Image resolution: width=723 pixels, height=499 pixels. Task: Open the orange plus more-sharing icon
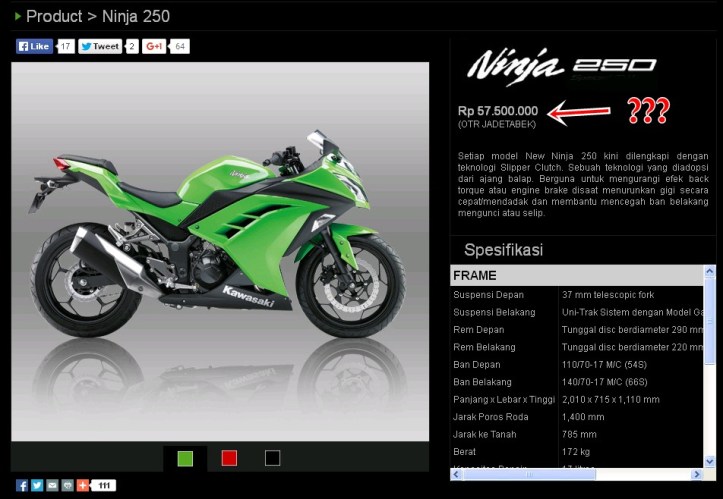[x=82, y=486]
